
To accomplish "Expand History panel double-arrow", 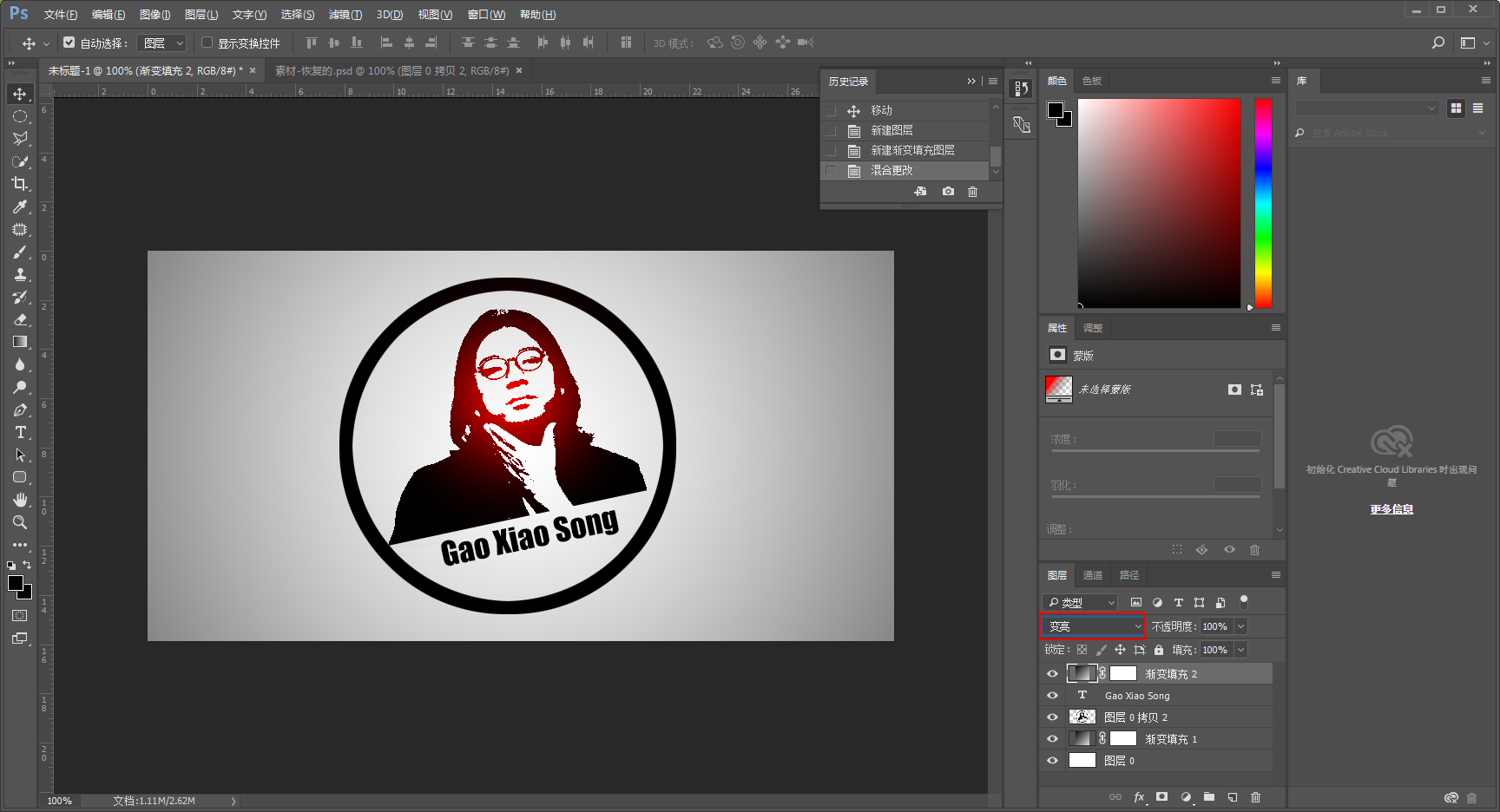I will coord(971,82).
